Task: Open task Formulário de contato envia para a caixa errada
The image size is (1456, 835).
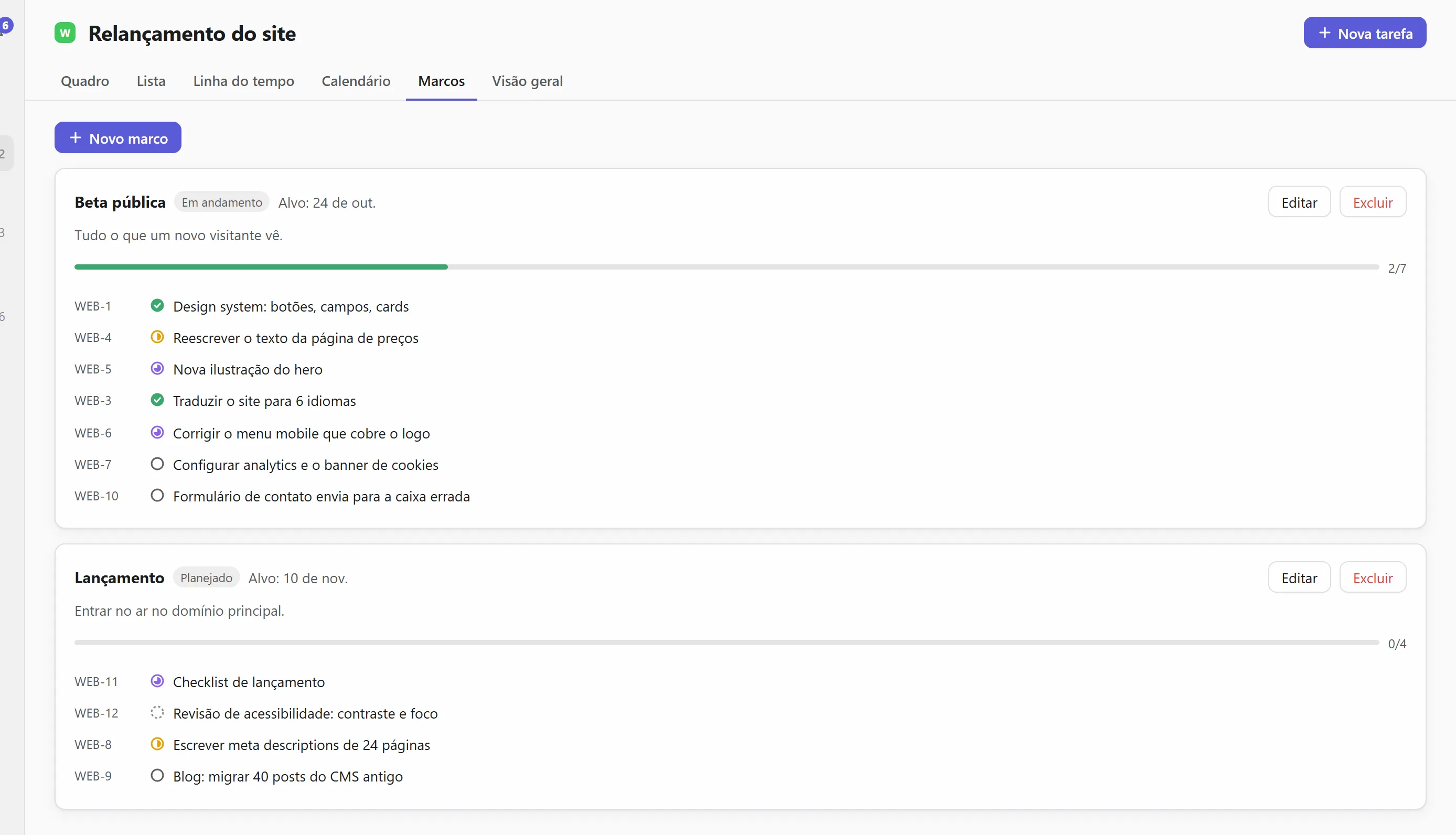Action: point(322,497)
